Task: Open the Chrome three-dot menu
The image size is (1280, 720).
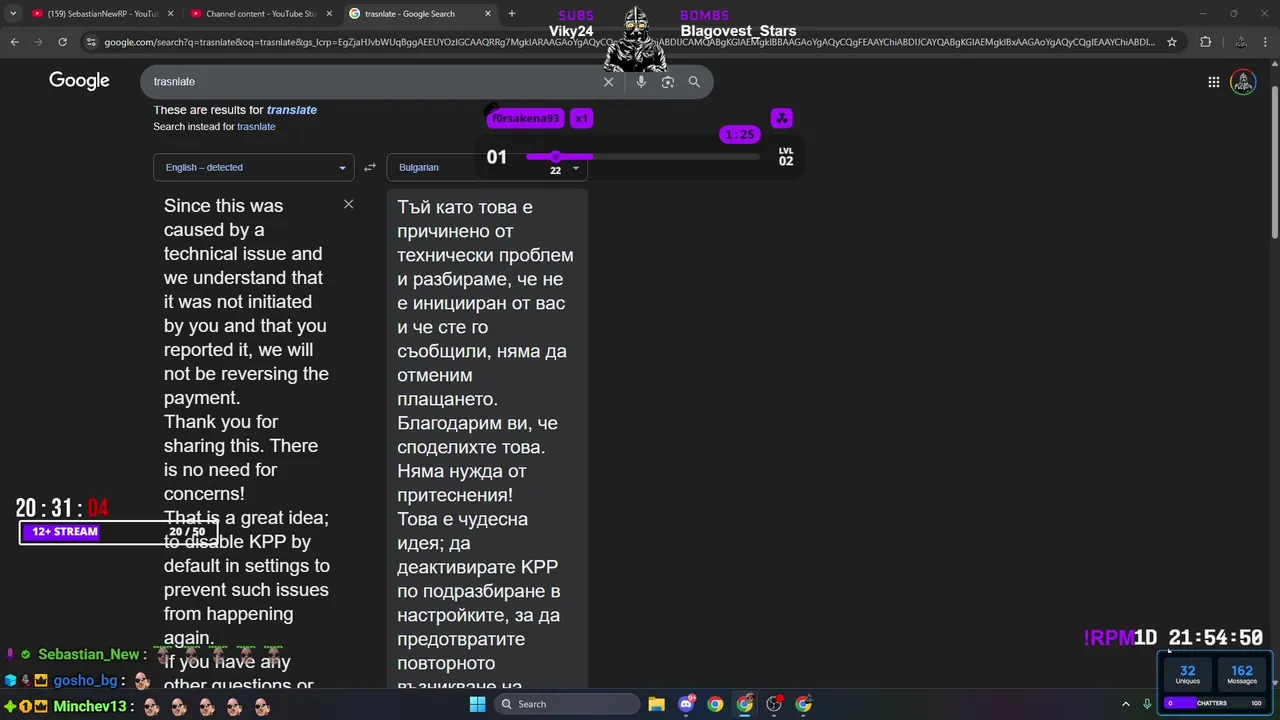Action: pos(1267,42)
